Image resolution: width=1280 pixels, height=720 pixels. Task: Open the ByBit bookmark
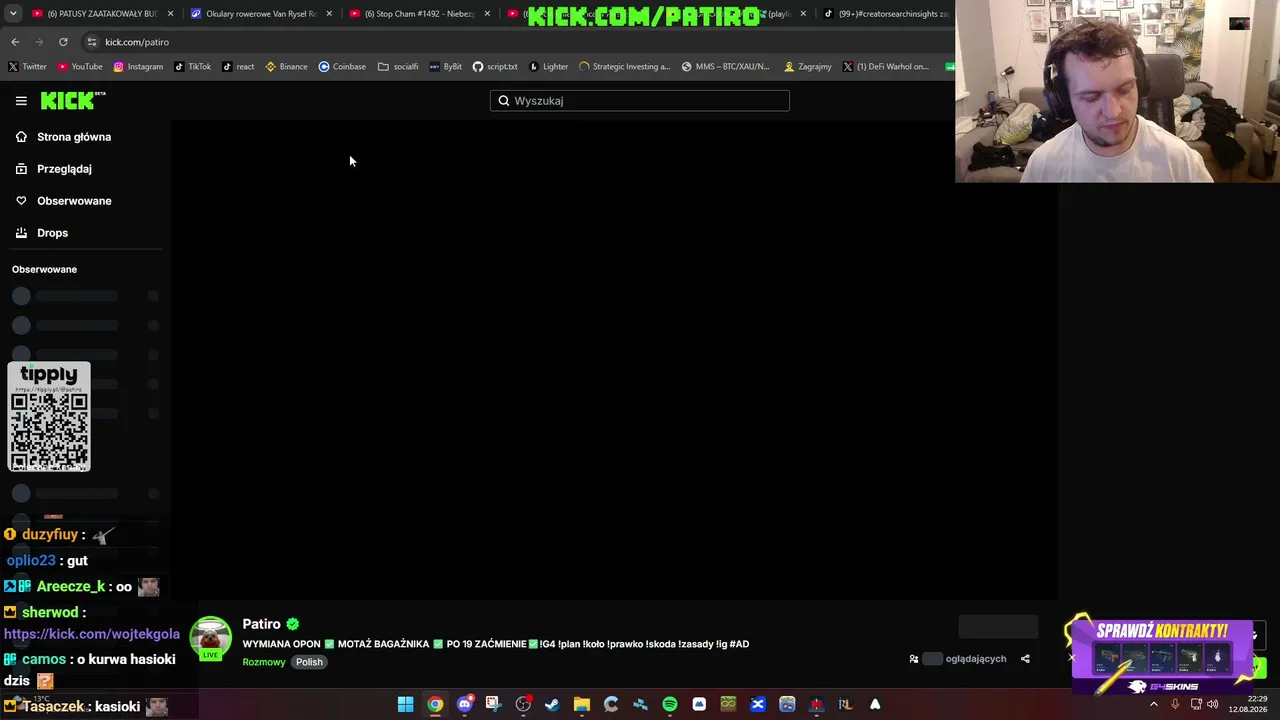(445, 67)
